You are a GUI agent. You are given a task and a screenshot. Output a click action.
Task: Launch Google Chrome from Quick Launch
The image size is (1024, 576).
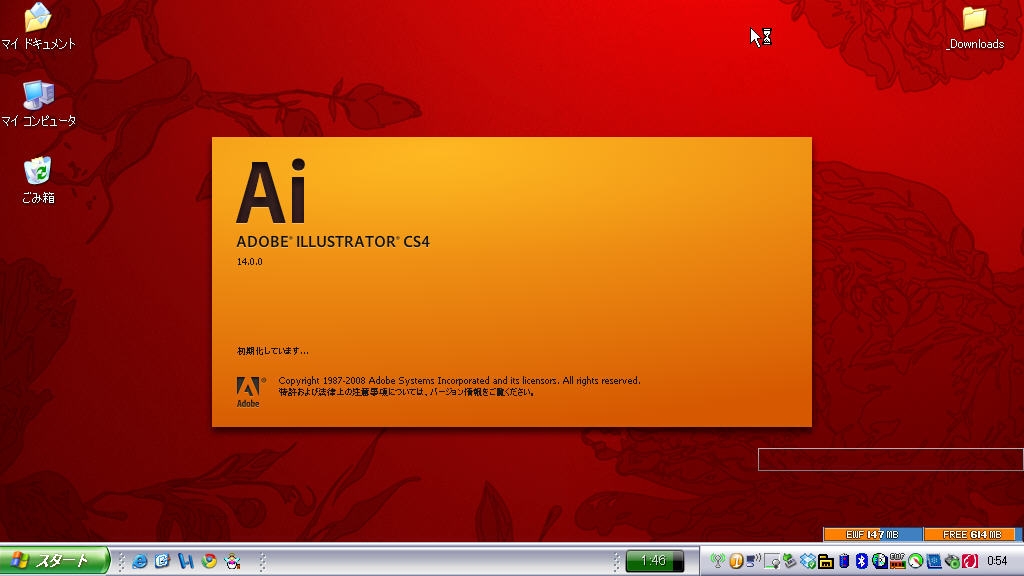pyautogui.click(x=209, y=561)
